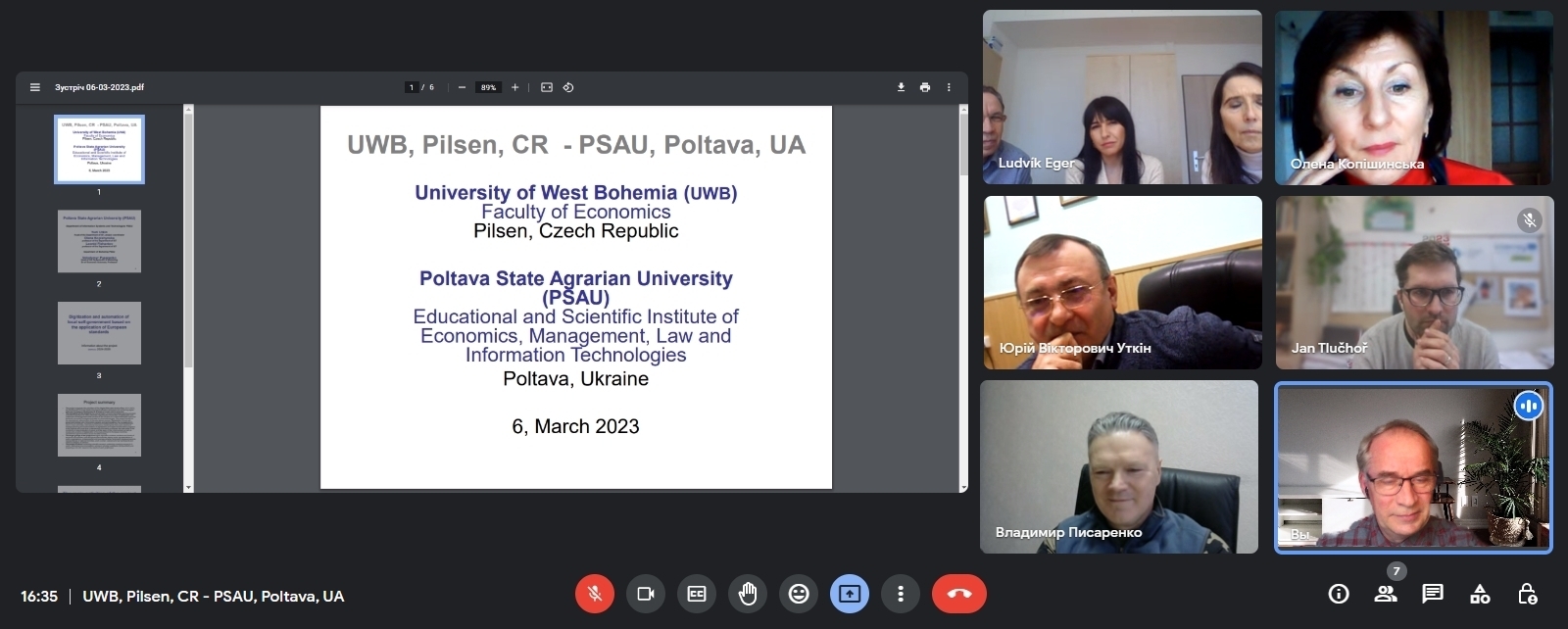Zoom in on the PDF document

tap(514, 87)
